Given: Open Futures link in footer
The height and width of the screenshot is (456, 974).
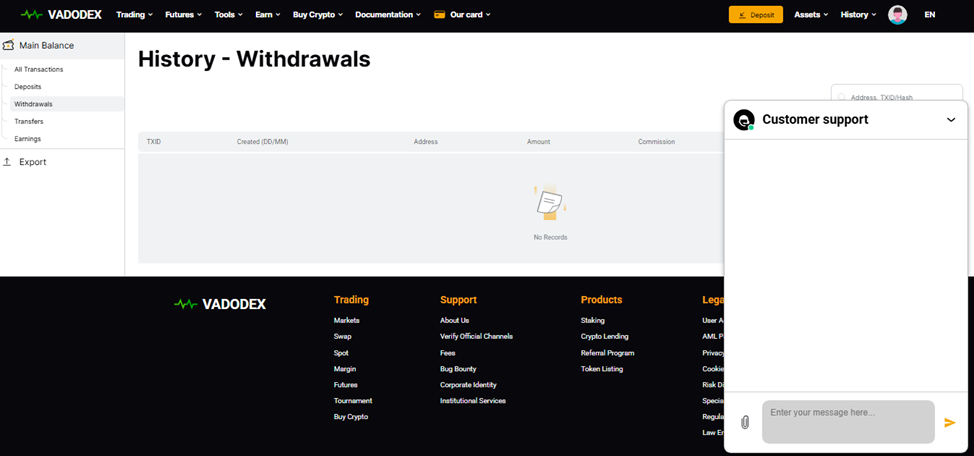Looking at the screenshot, I should [345, 385].
